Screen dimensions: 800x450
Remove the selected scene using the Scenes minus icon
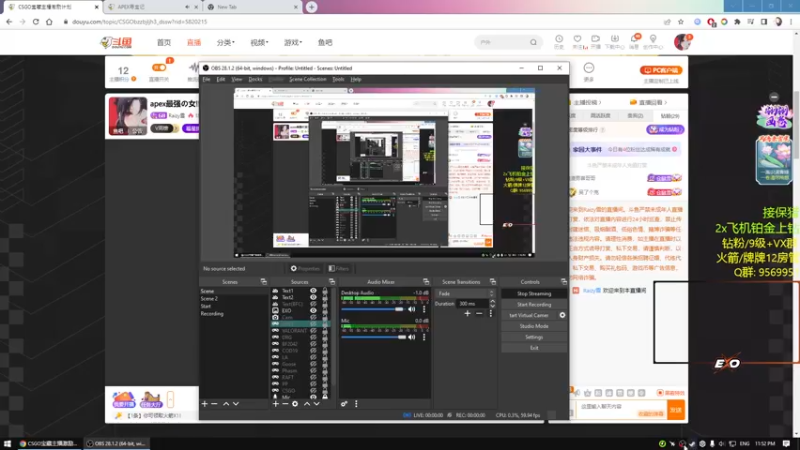pos(214,404)
